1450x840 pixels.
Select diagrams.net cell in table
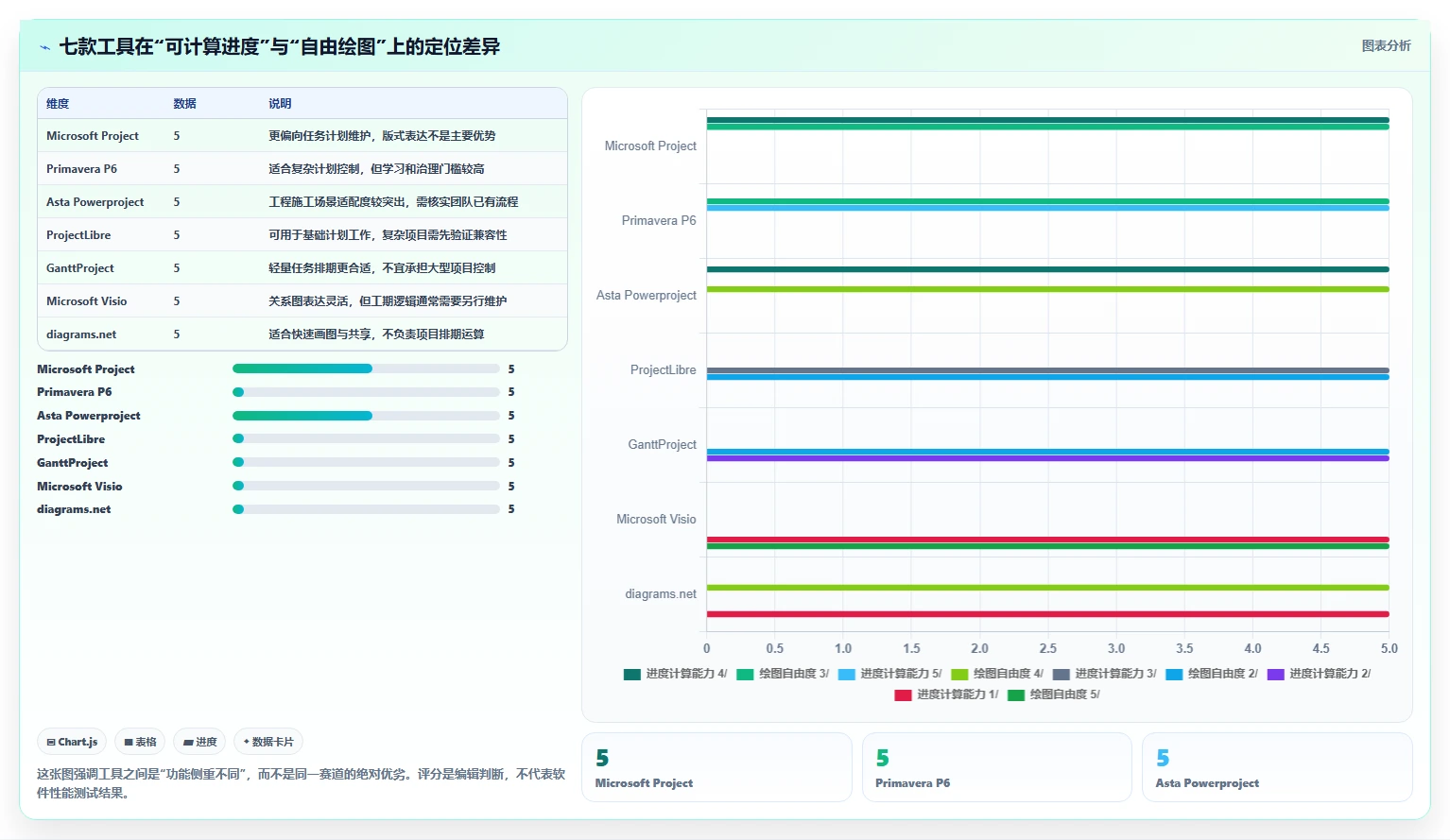click(81, 334)
